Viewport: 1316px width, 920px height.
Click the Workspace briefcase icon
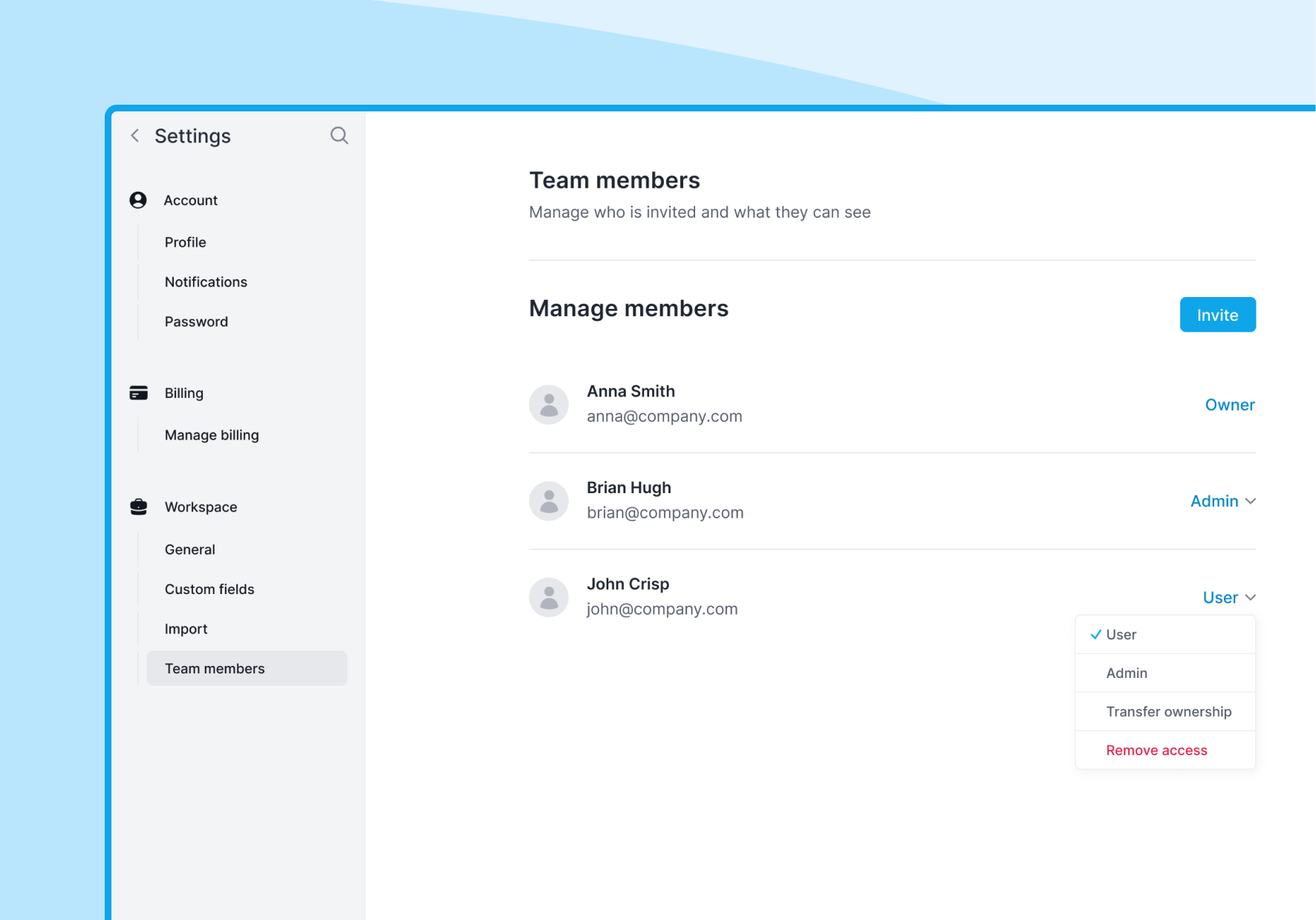(138, 506)
